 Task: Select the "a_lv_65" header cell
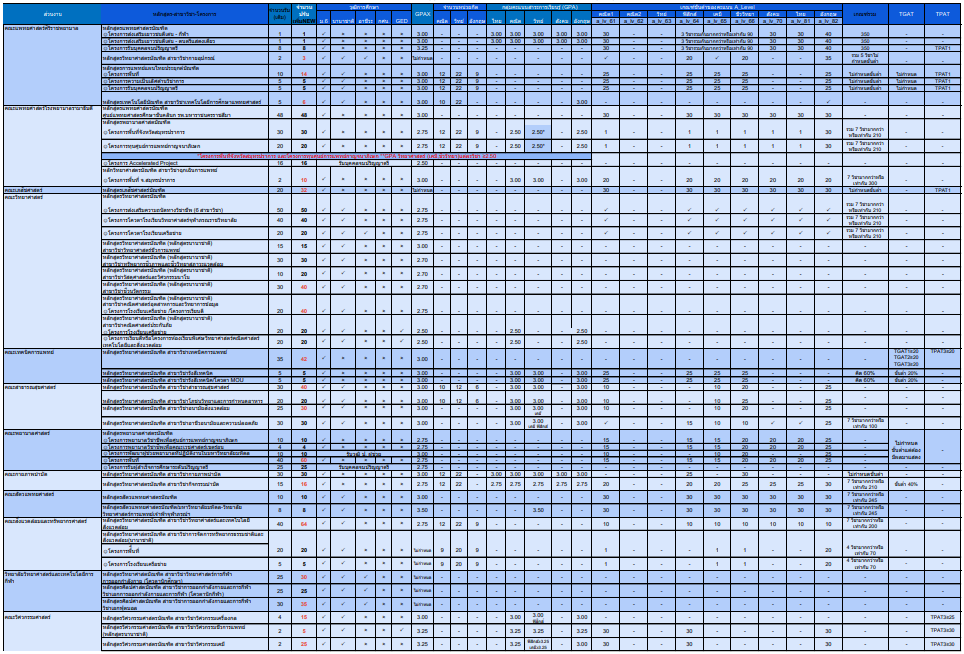point(717,21)
